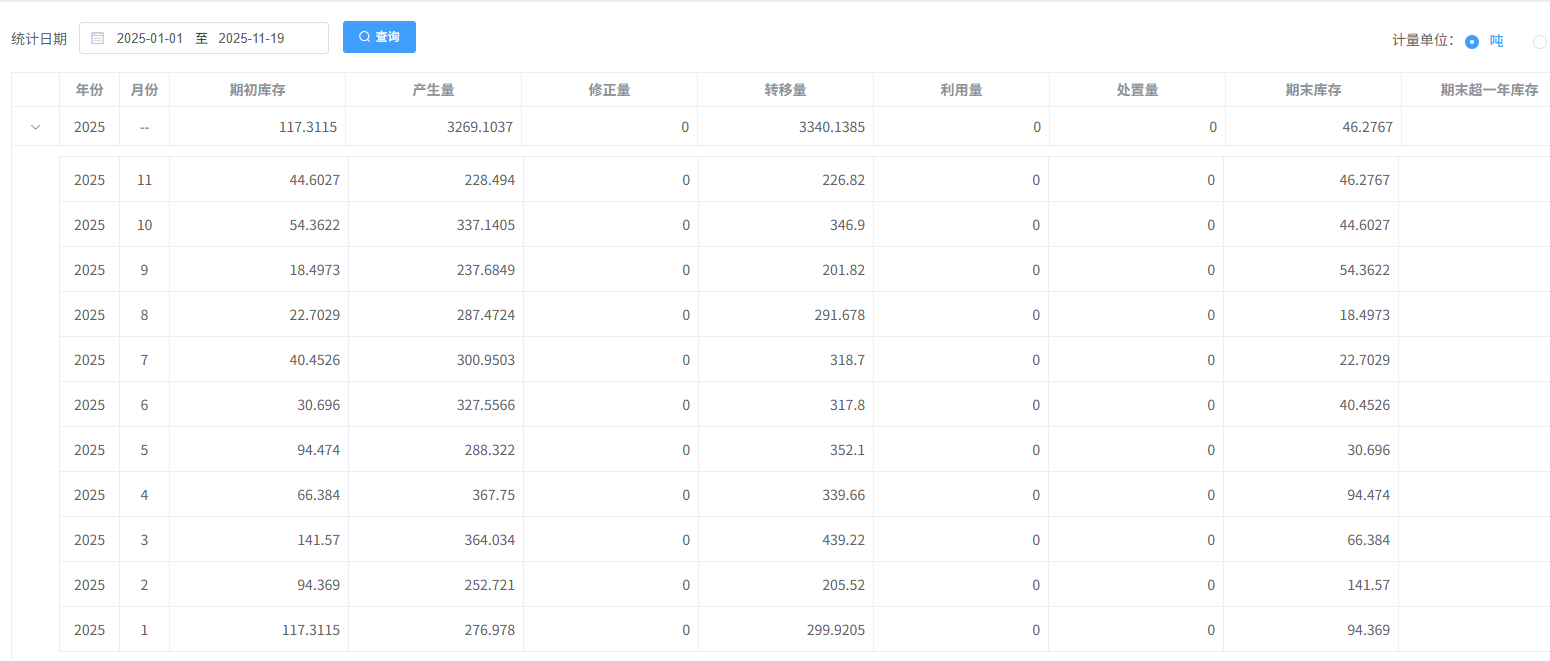Select month 8 row's 291.678 cell

[x=838, y=315]
